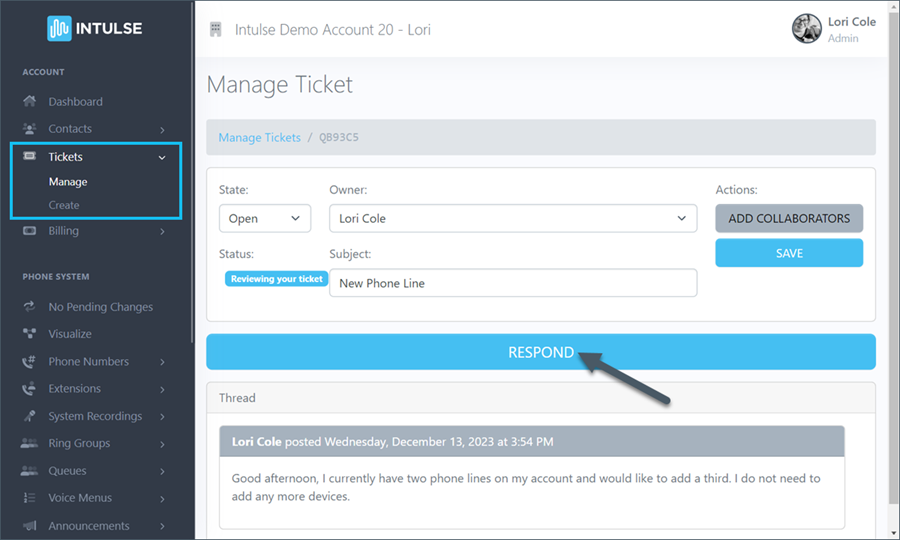Click the Billing icon in sidebar
This screenshot has height=540, width=900.
(29, 231)
